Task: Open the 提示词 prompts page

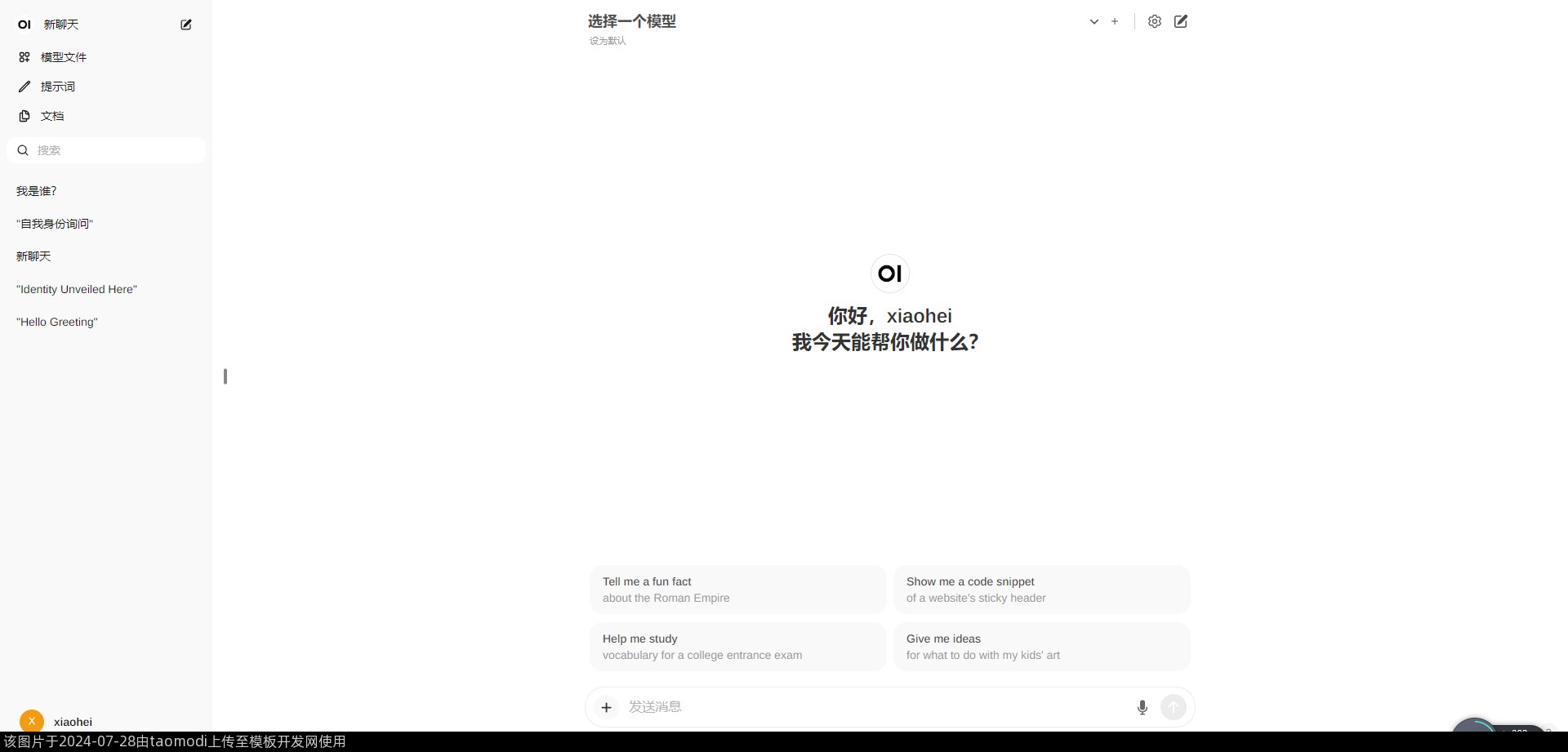Action: (x=57, y=87)
